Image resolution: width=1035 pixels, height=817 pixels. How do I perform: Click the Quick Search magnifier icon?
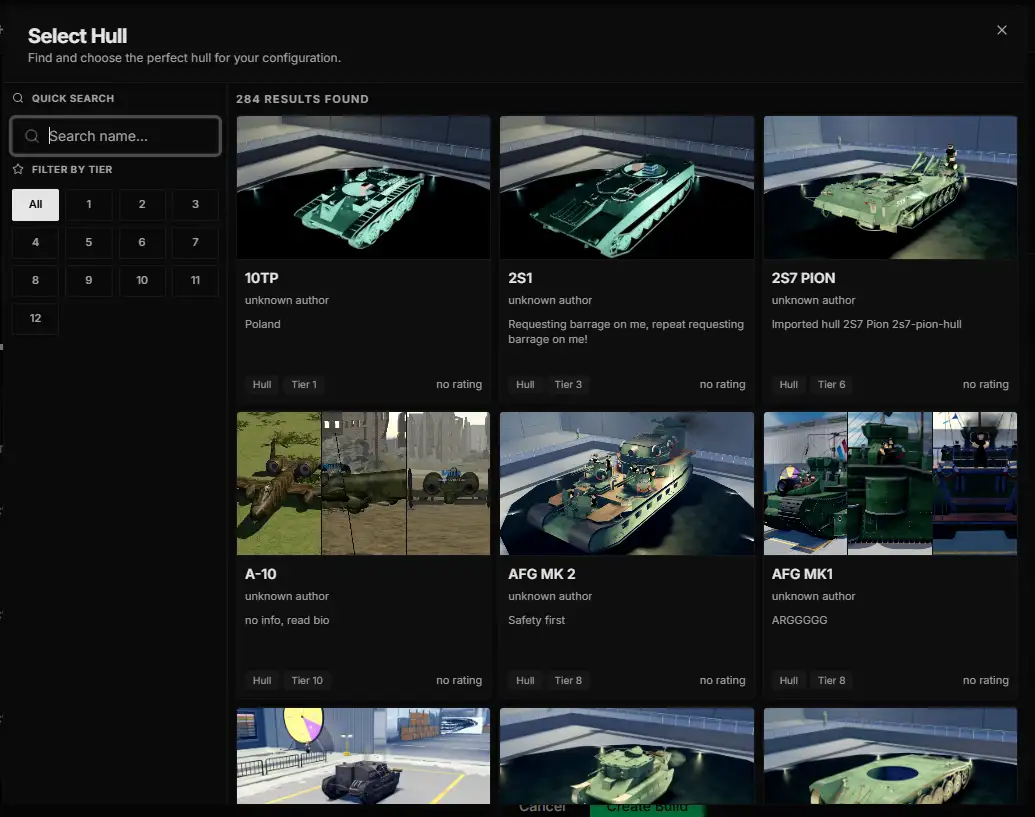(x=18, y=98)
